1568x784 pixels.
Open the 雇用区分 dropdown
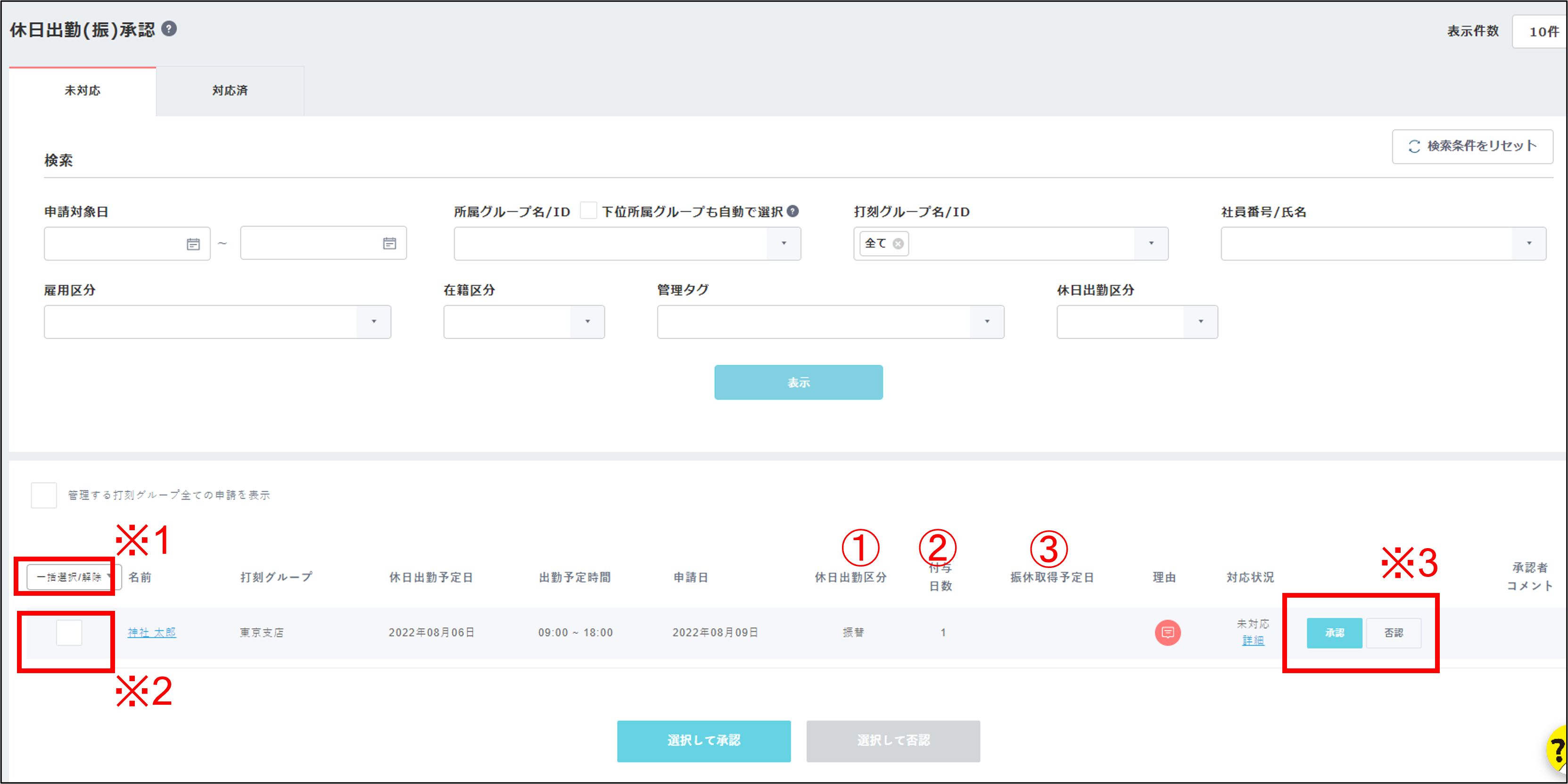pyautogui.click(x=373, y=322)
